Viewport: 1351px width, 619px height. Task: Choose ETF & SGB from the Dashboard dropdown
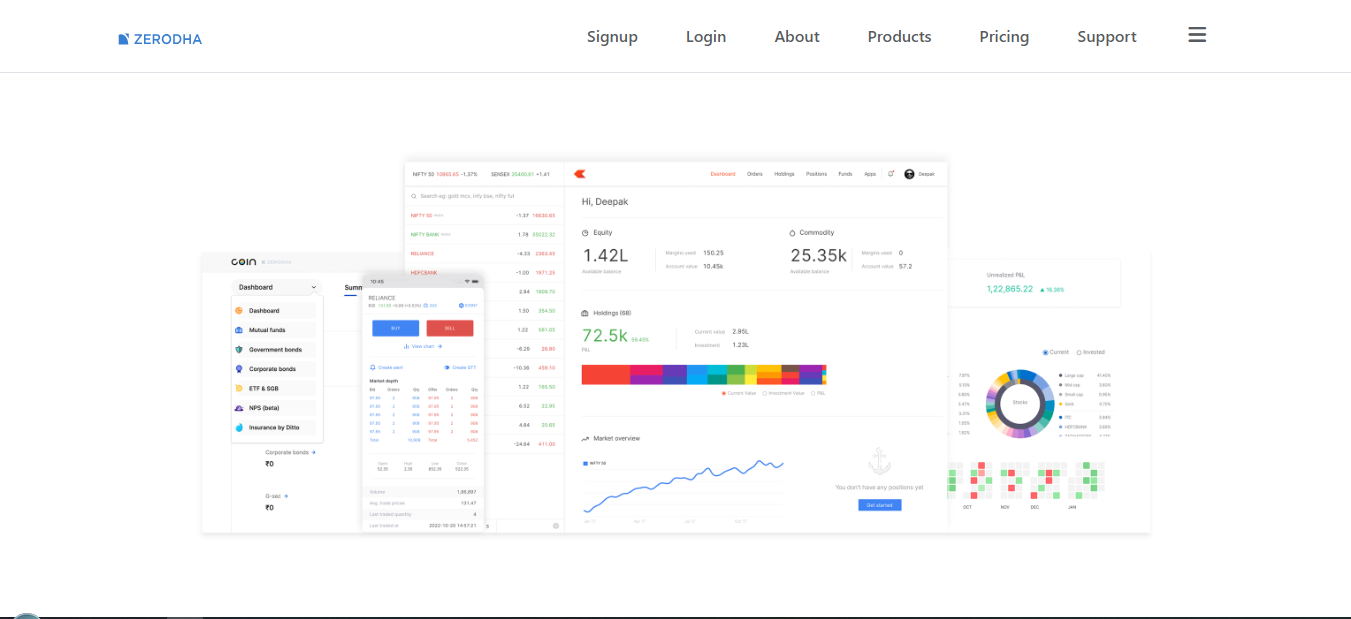(x=263, y=388)
